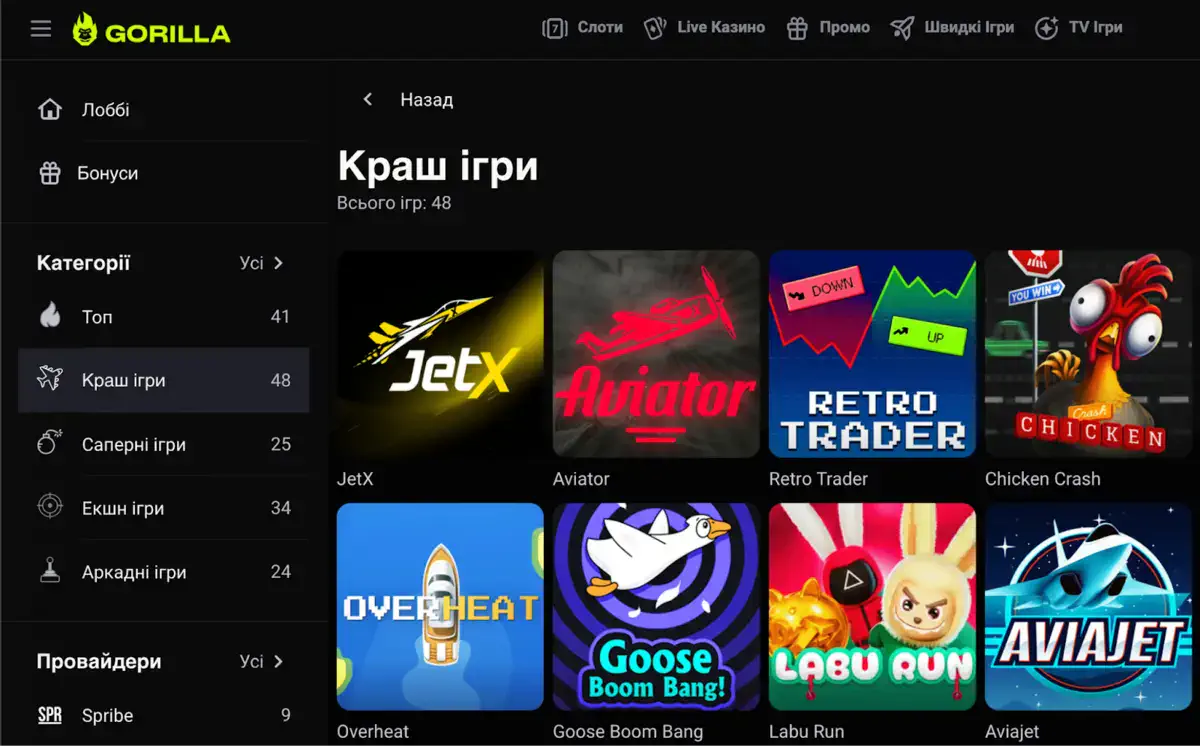
Task: Click the back arrow beside Назад
Action: coord(368,99)
